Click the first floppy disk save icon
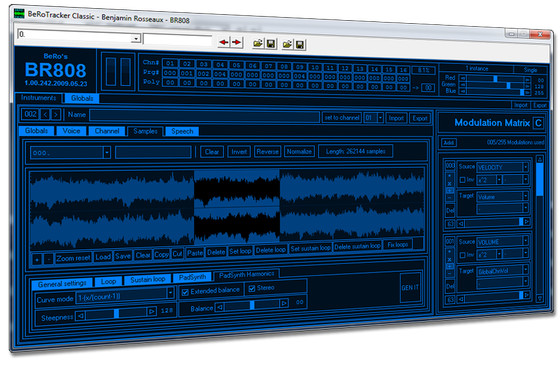 tap(271, 44)
